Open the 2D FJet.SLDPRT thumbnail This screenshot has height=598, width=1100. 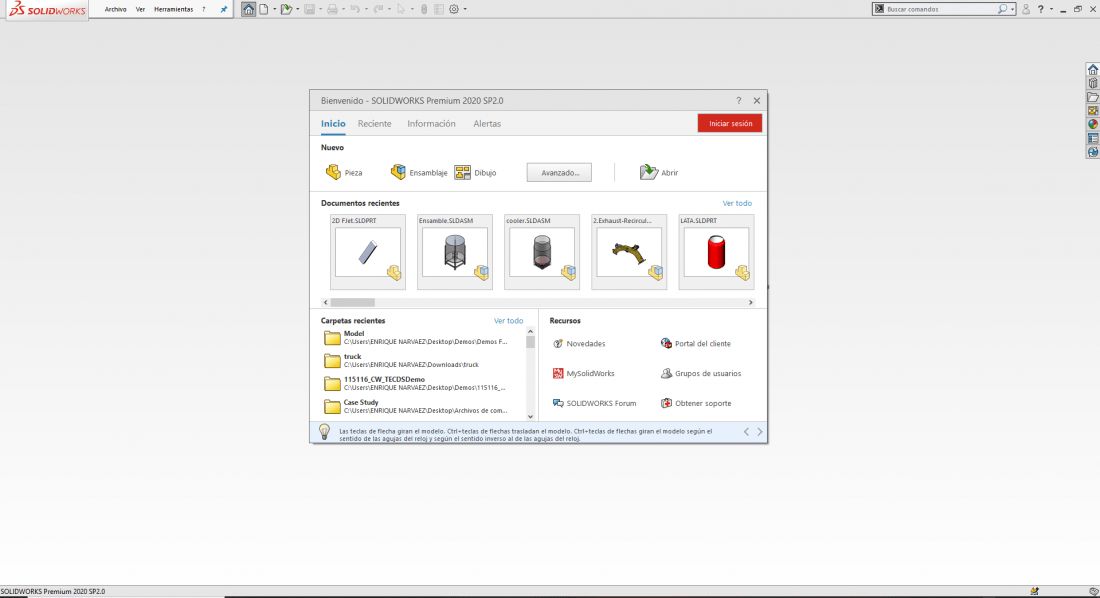(368, 252)
